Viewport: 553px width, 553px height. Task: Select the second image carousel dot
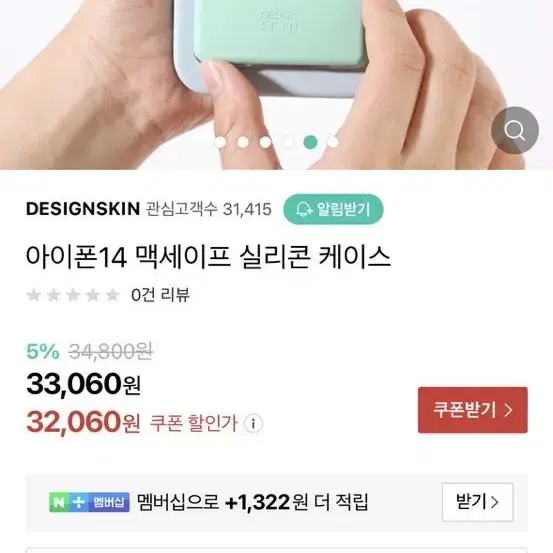click(243, 142)
